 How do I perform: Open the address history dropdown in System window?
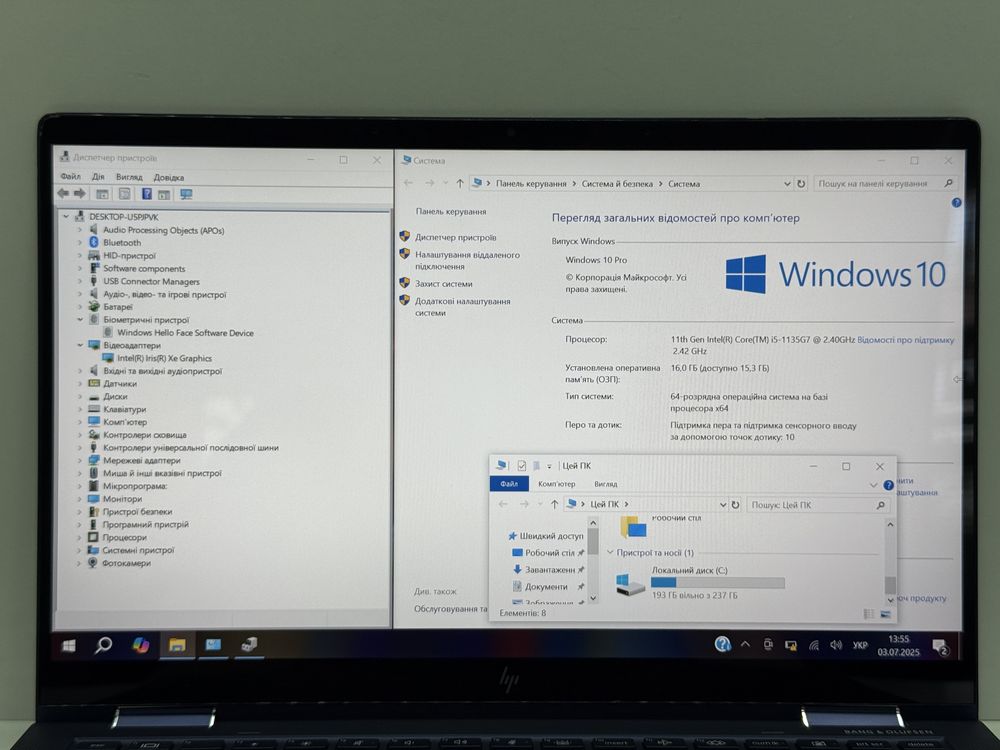click(787, 184)
